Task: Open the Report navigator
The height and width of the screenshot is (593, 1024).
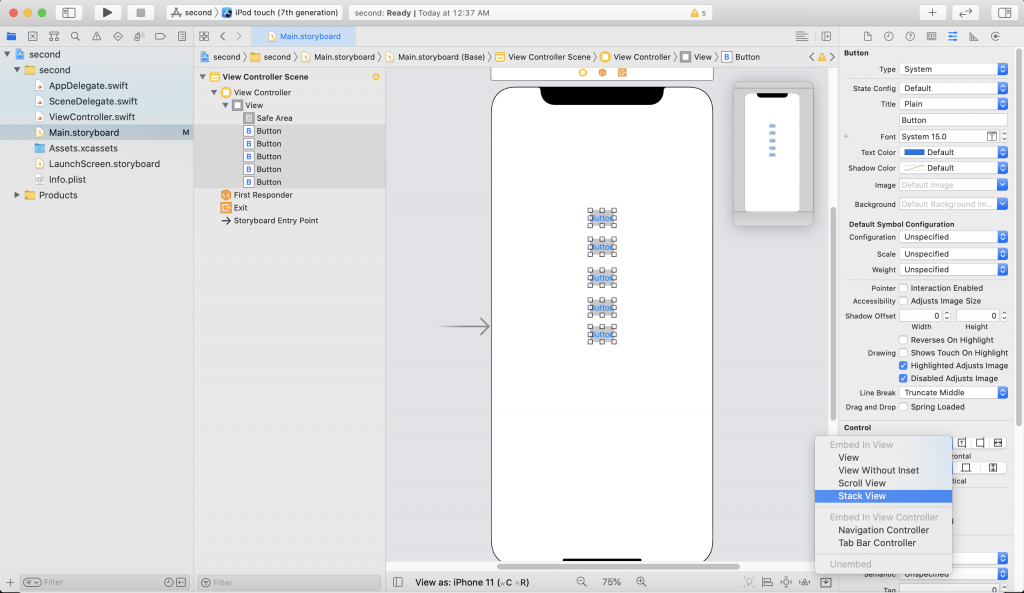Action: coord(182,37)
